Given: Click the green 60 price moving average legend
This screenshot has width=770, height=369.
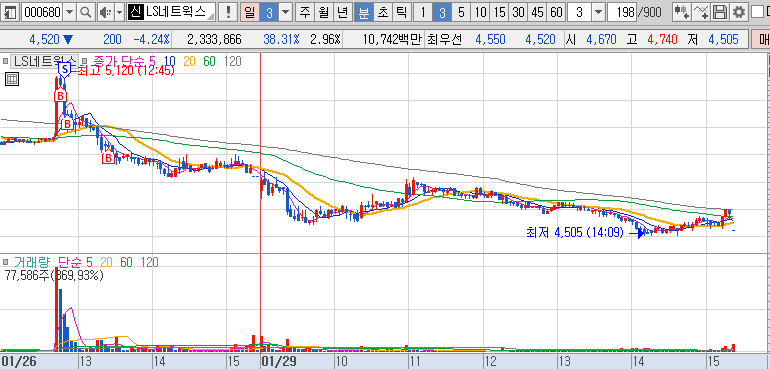Looking at the screenshot, I should (209, 61).
